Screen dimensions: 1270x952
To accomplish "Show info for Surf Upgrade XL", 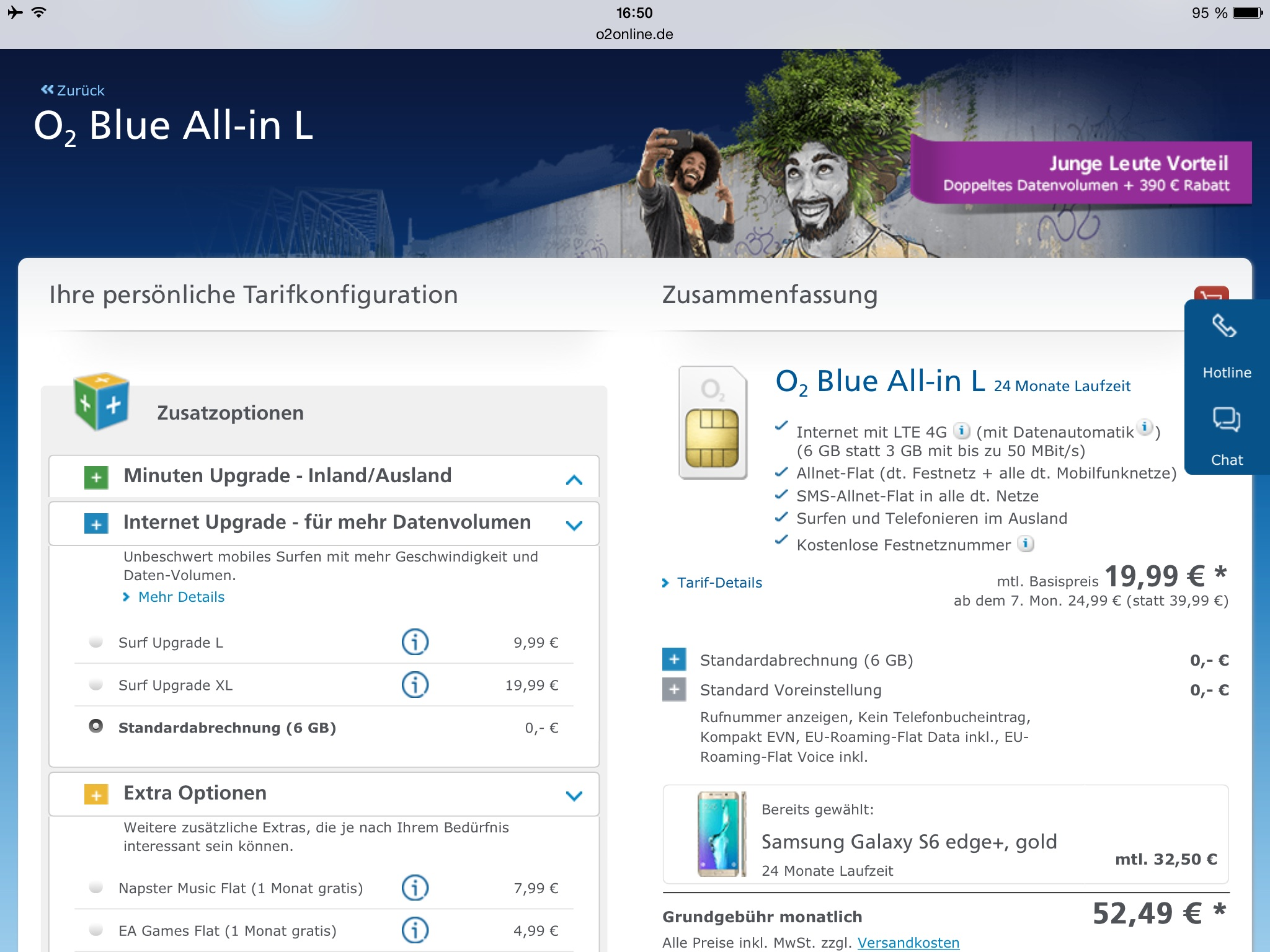I will [x=415, y=685].
